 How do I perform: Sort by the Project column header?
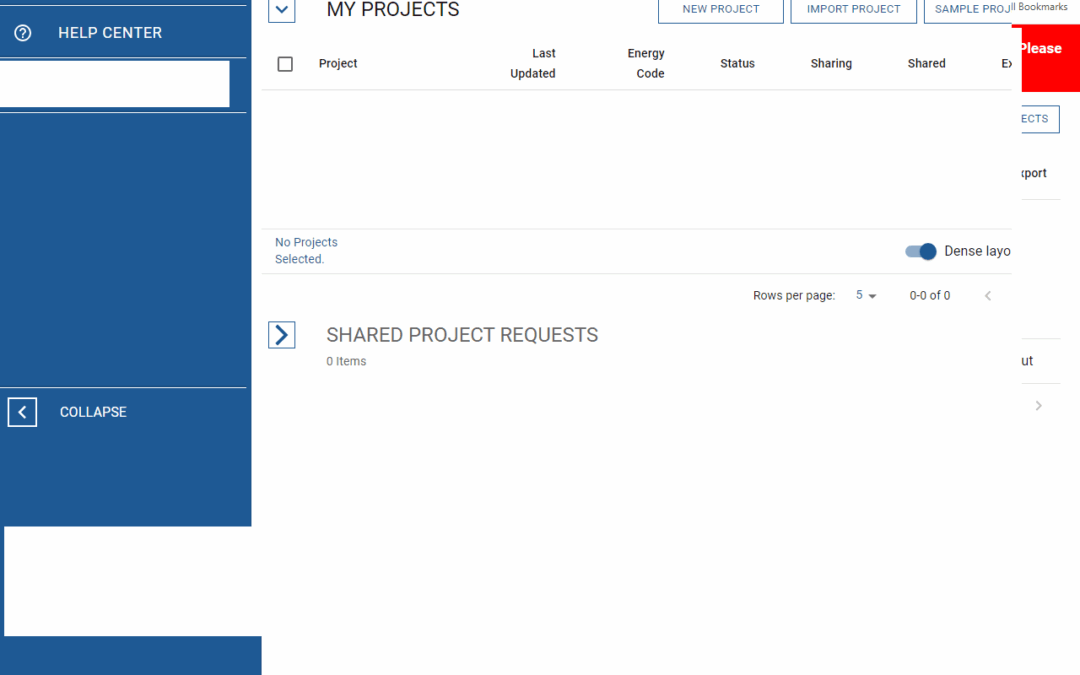tap(338, 64)
